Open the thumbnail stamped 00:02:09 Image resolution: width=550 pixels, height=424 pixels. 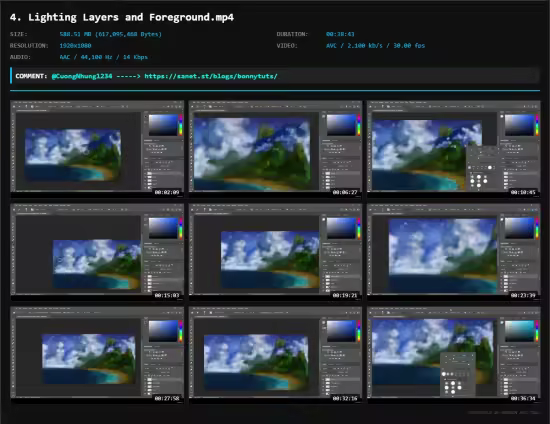97,148
